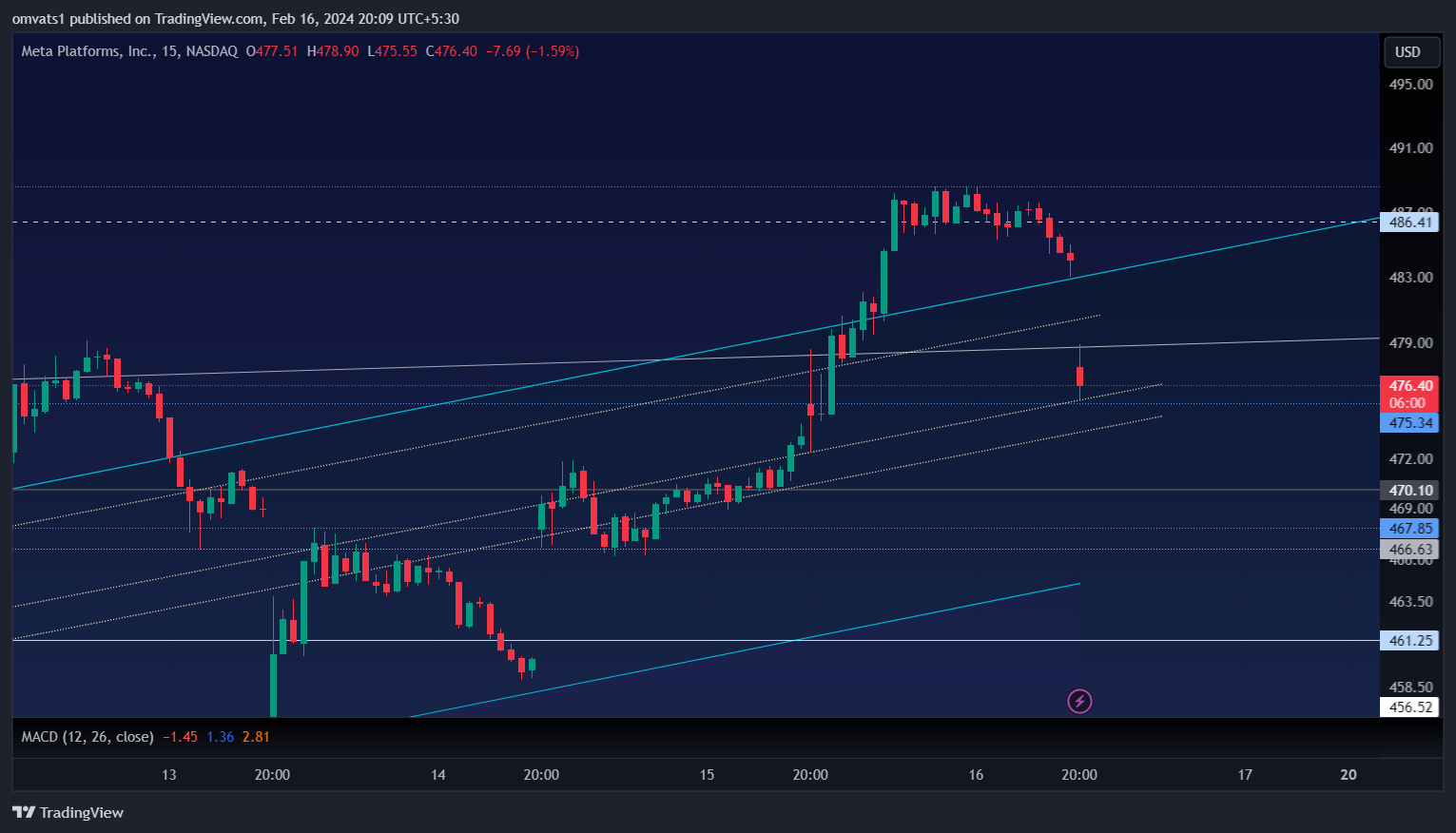1456x833 pixels.
Task: Click the 463.50 price axis value
Action: pos(1410,601)
